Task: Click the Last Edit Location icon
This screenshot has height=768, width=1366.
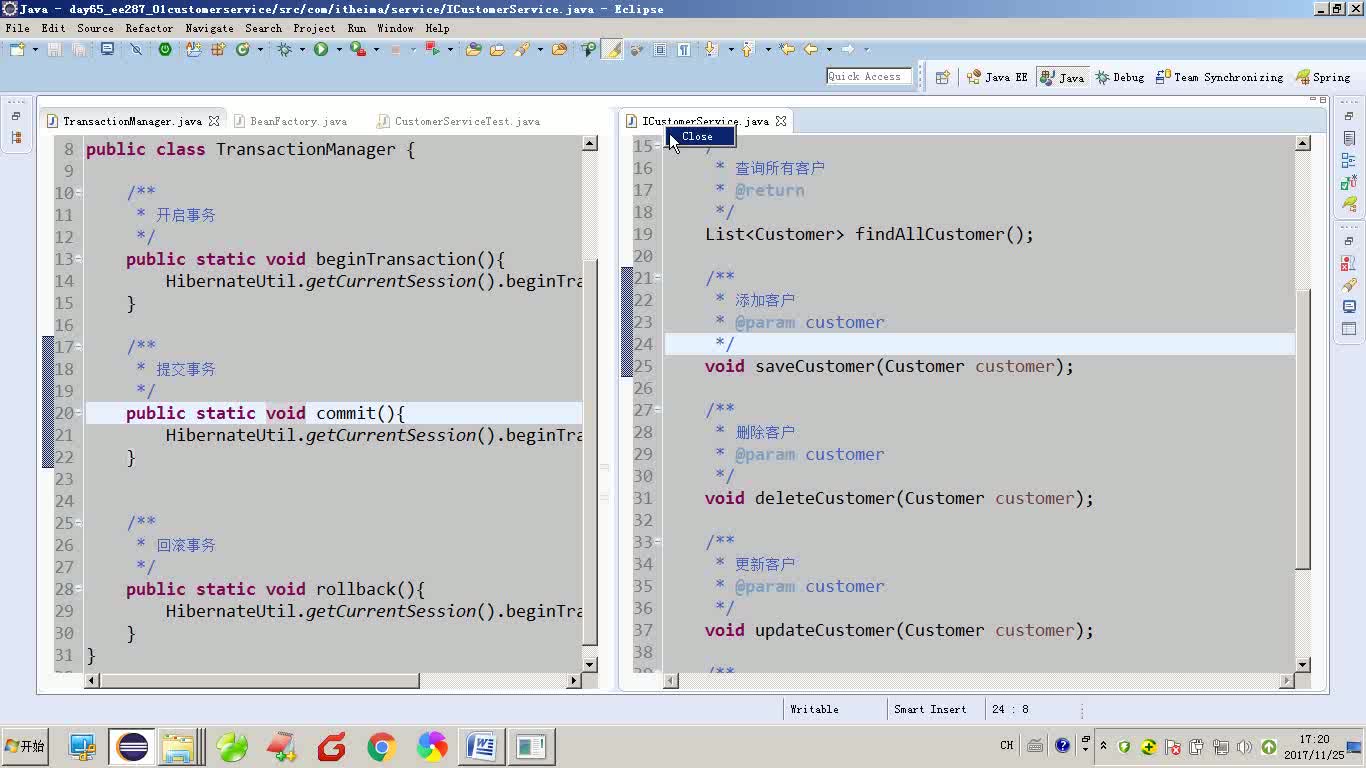Action: pyautogui.click(x=787, y=49)
